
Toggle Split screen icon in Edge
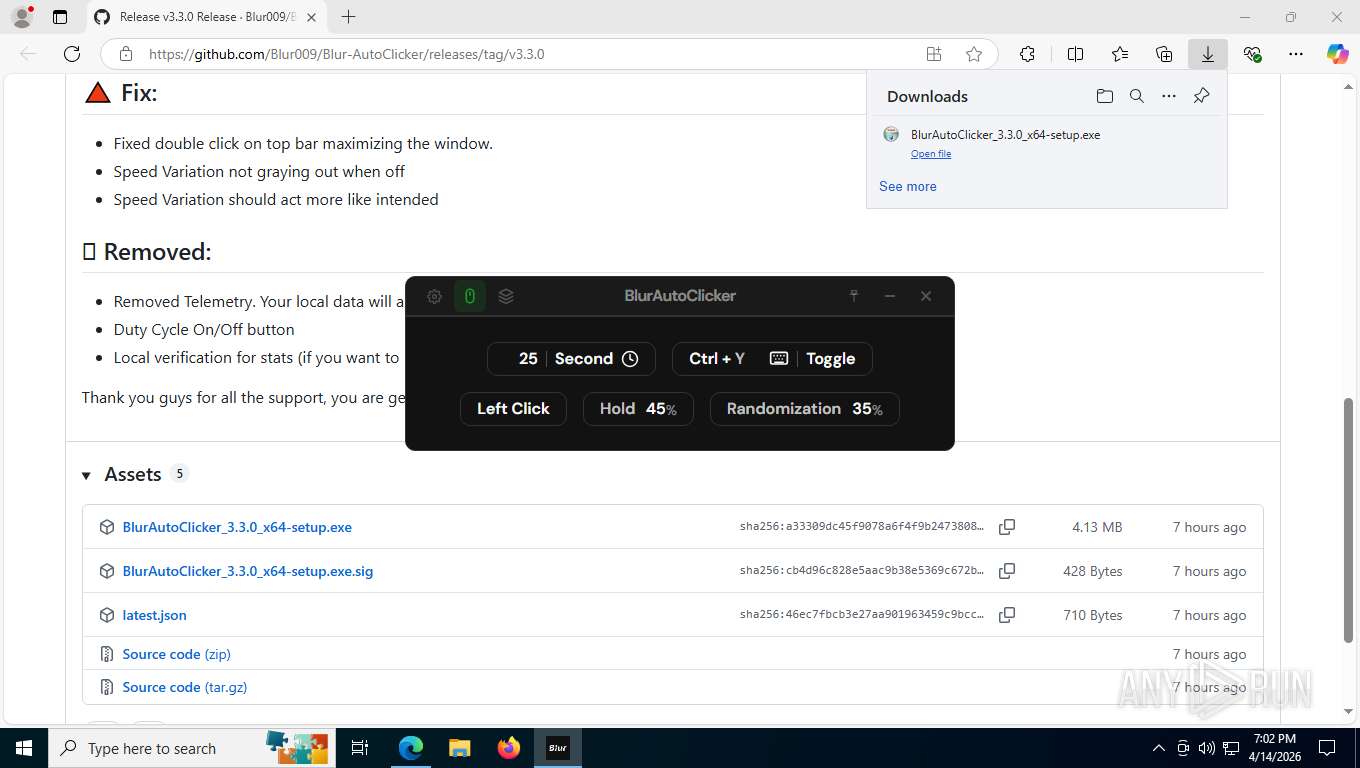1076,54
